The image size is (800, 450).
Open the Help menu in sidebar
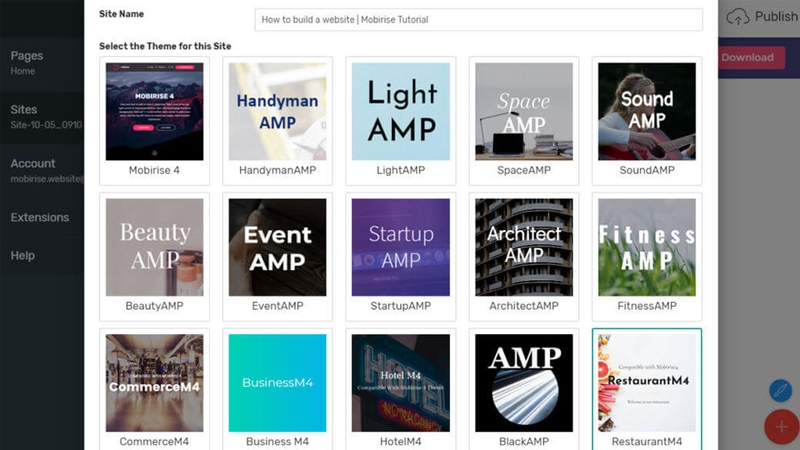click(22, 256)
